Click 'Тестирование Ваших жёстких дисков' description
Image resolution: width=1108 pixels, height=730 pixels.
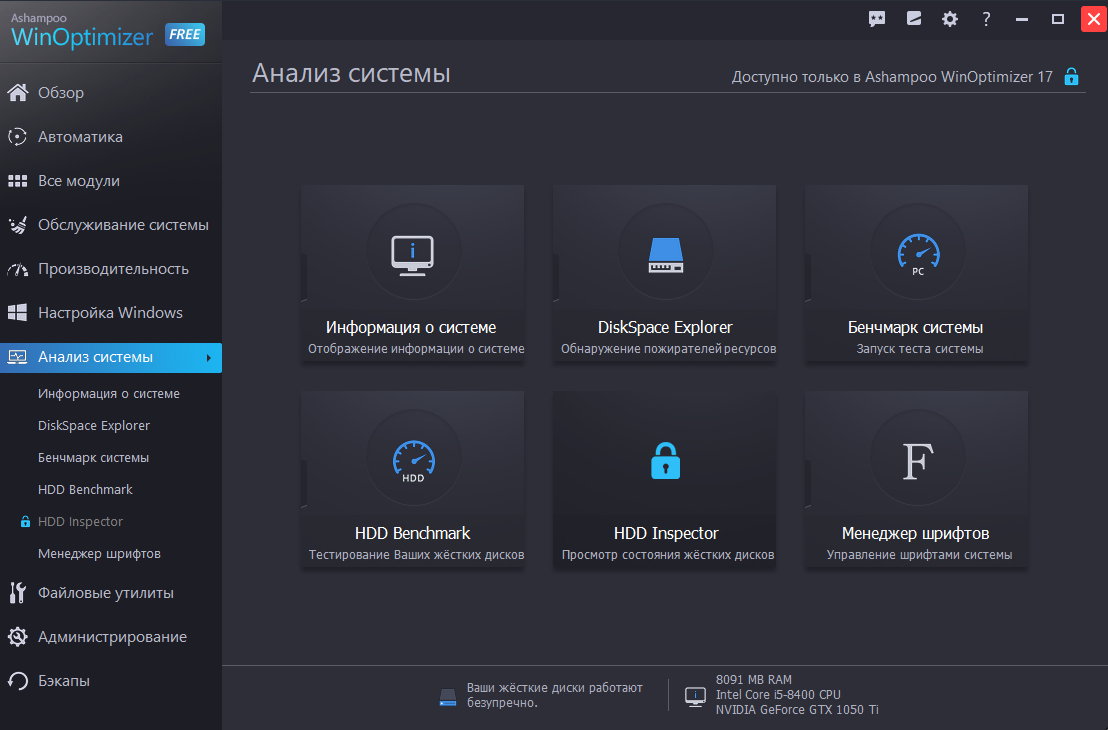click(416, 555)
